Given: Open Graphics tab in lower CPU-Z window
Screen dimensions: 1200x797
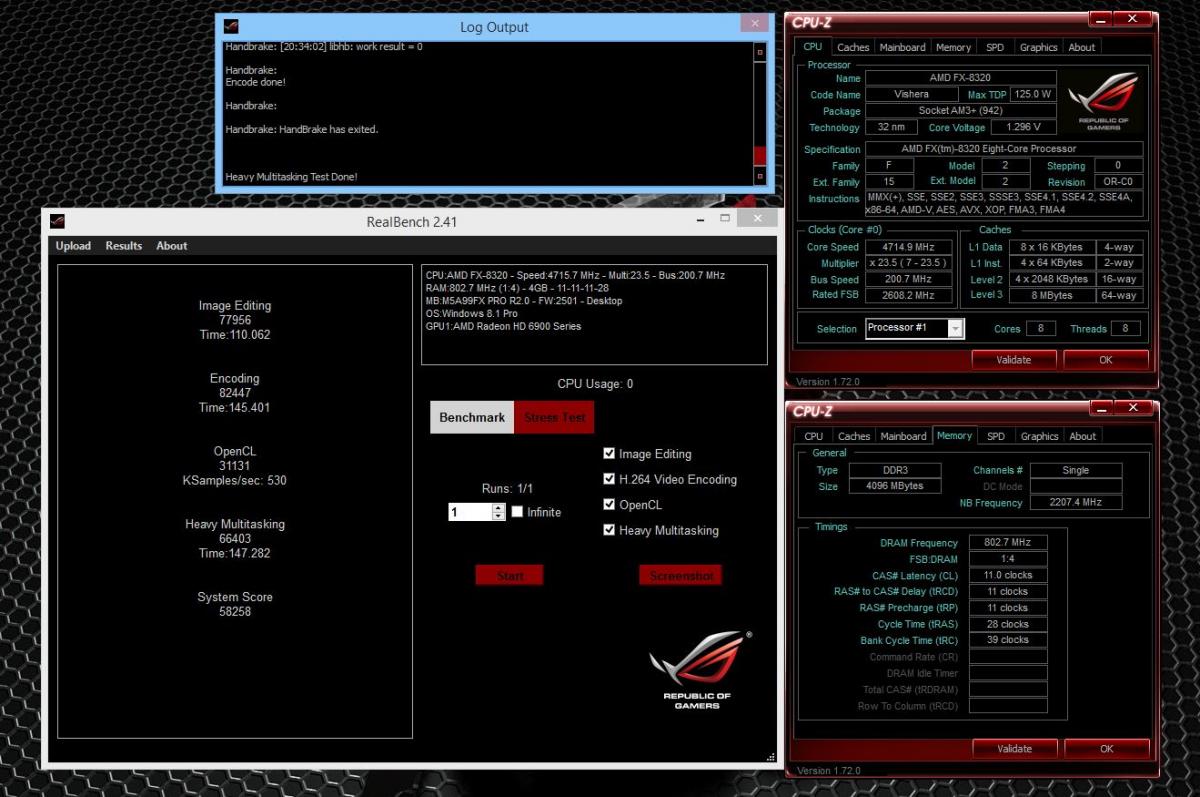Looking at the screenshot, I should coord(1039,436).
